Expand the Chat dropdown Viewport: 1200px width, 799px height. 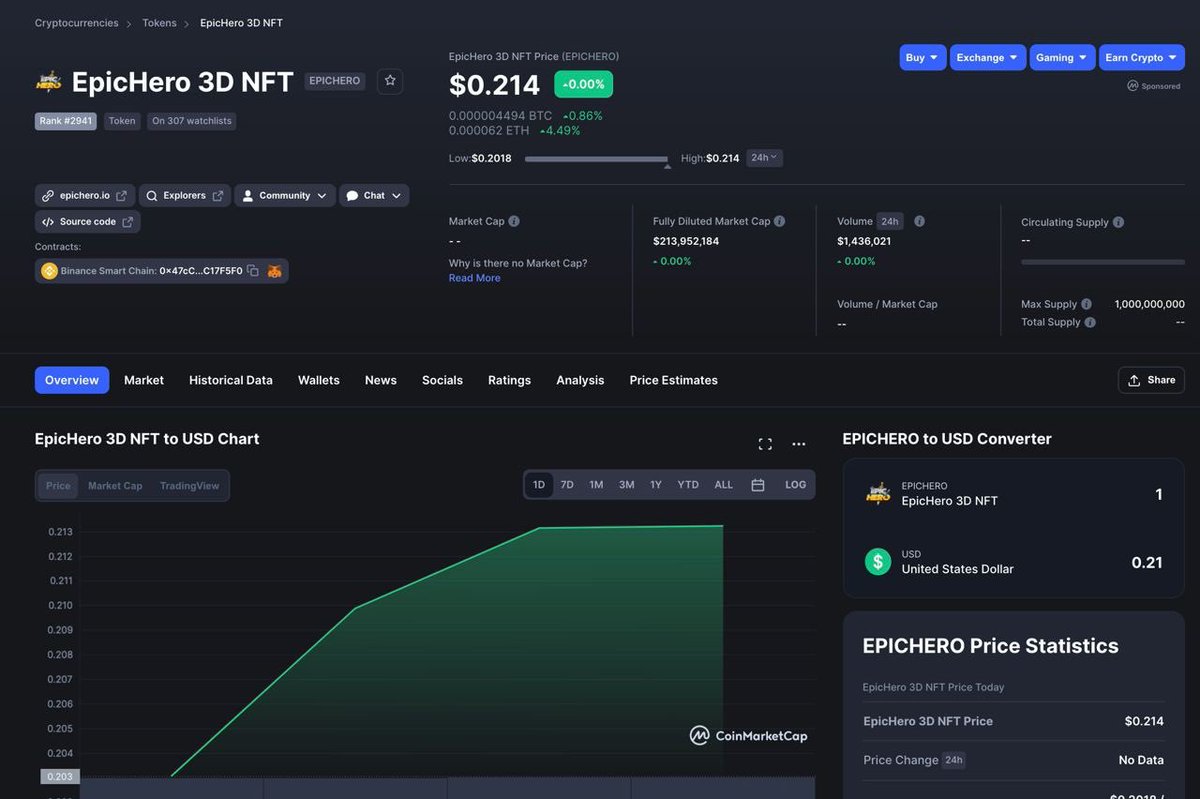click(x=374, y=196)
